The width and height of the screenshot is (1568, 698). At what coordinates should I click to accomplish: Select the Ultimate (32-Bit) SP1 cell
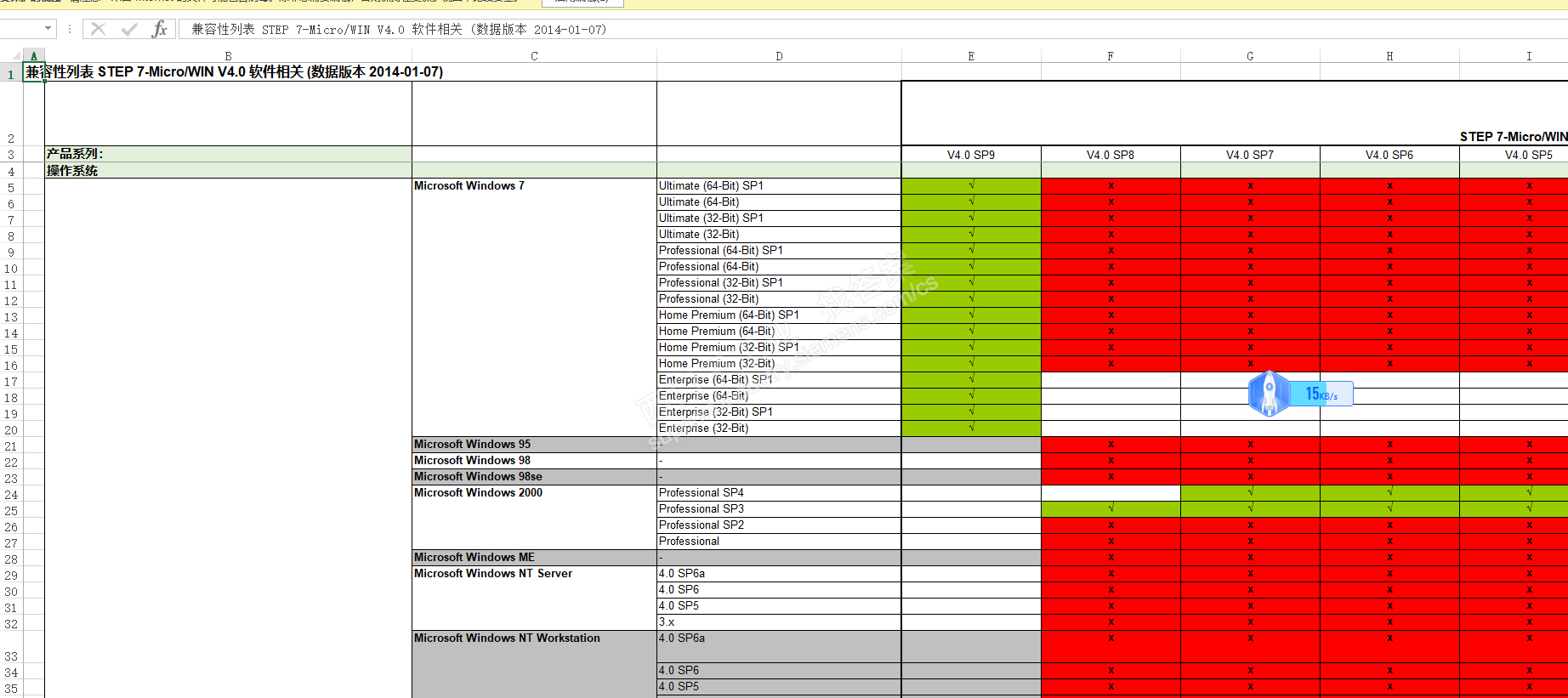click(779, 218)
